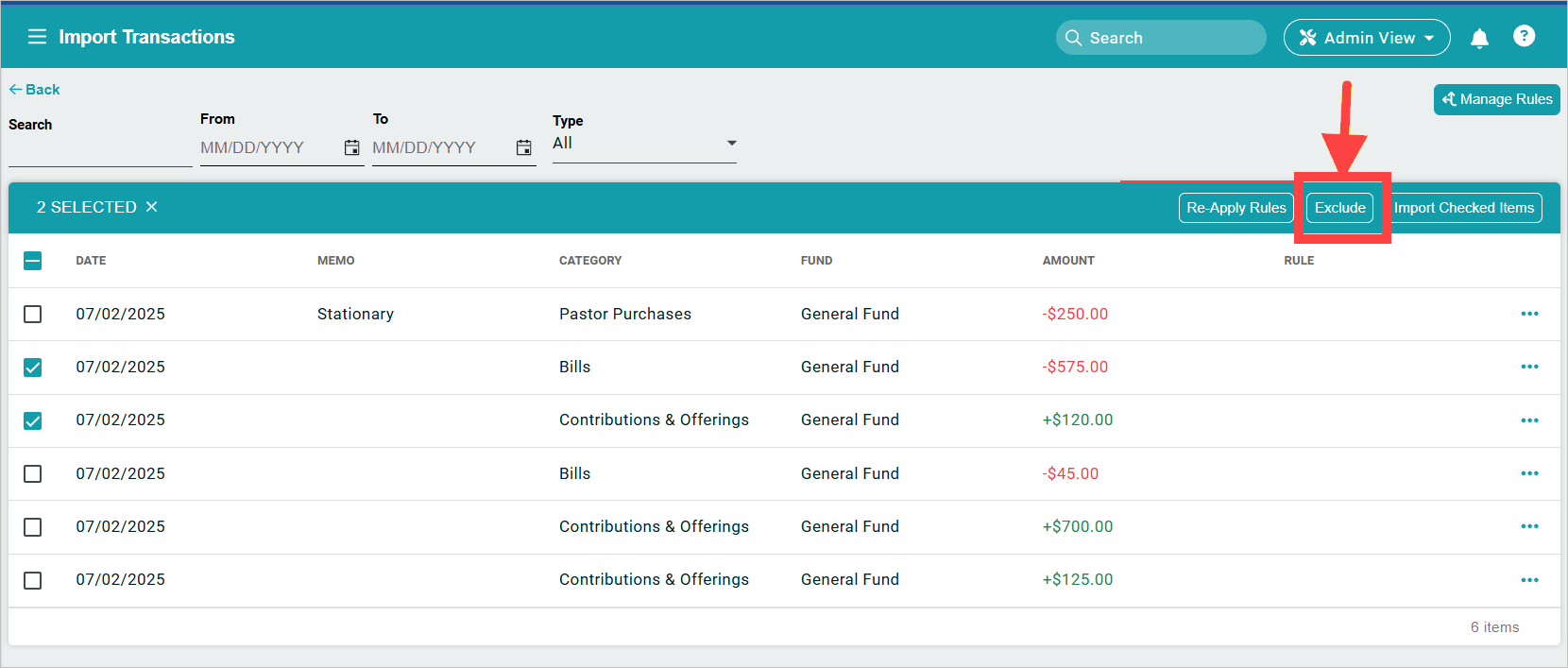This screenshot has width=1568, height=668.
Task: Open actions menu for +$125.00 row
Action: pyautogui.click(x=1529, y=580)
